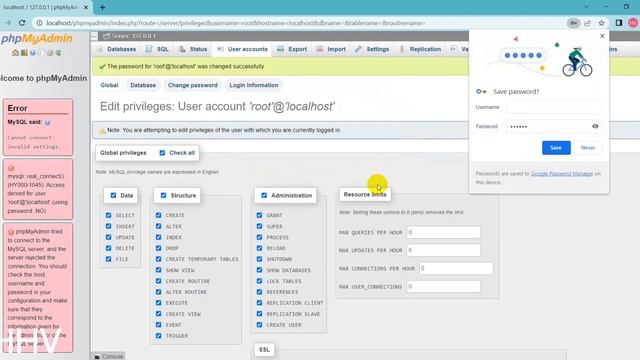This screenshot has width=640, height=360.
Task: Open Google Password Manager link
Action: pyautogui.click(x=562, y=174)
